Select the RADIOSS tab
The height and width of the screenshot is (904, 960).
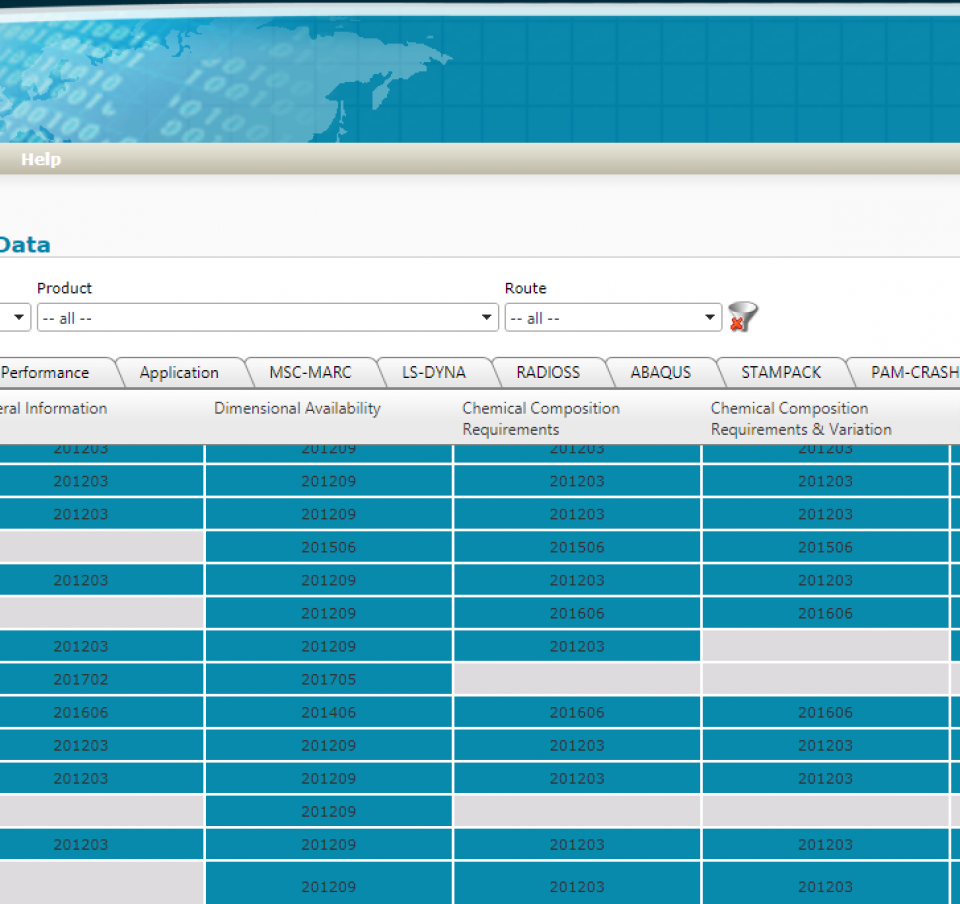(x=548, y=373)
